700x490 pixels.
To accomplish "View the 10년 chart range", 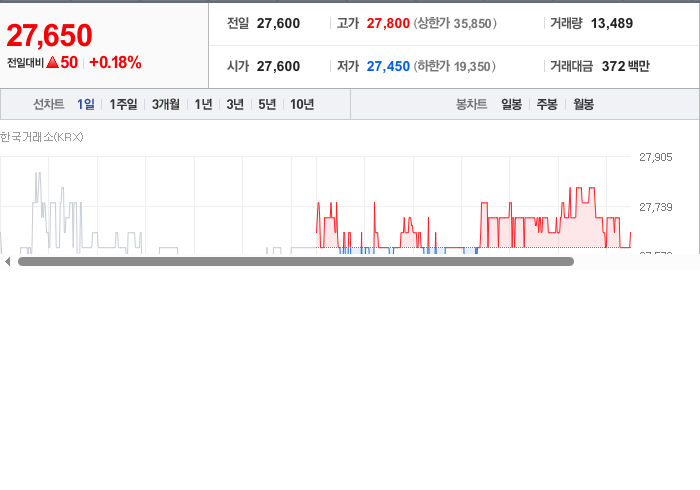I will point(302,104).
